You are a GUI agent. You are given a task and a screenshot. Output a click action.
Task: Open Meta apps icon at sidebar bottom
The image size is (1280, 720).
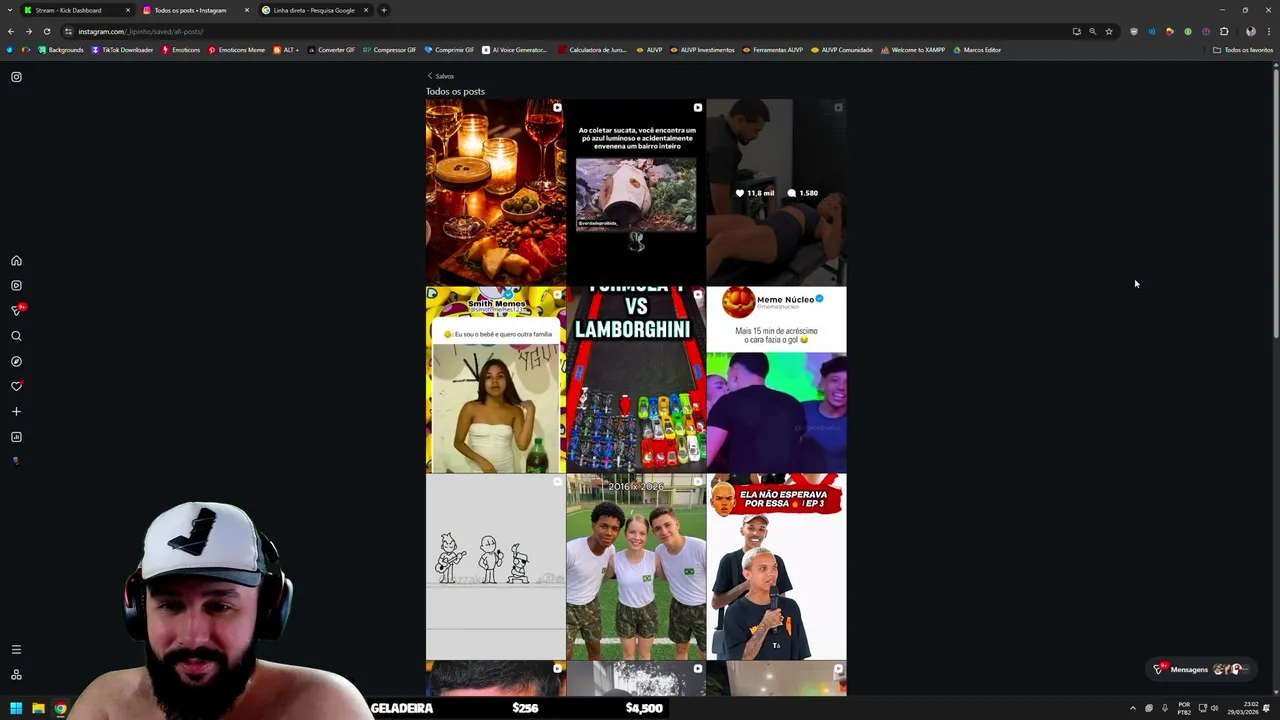coord(16,675)
